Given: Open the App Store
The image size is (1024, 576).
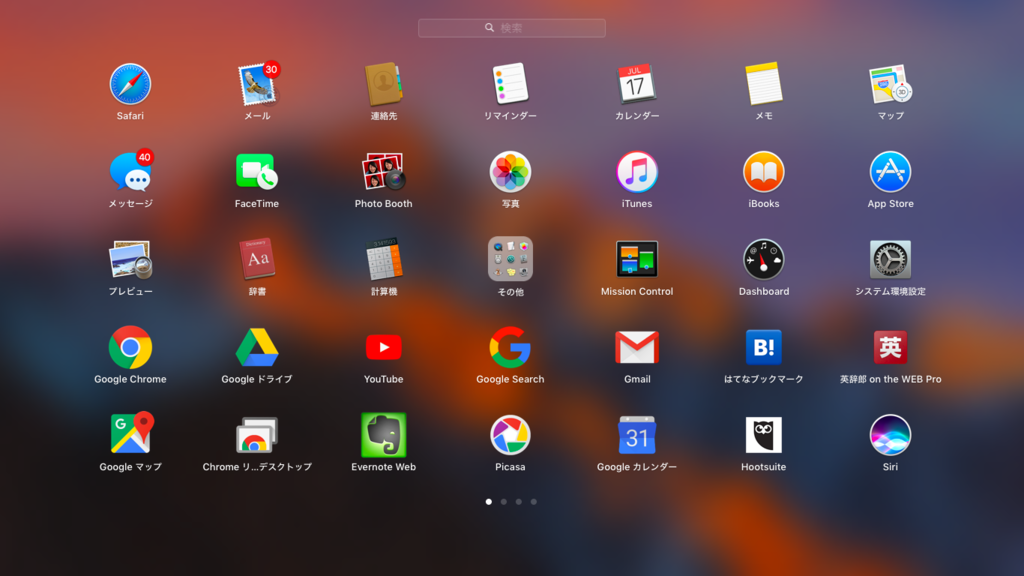Looking at the screenshot, I should 890,172.
